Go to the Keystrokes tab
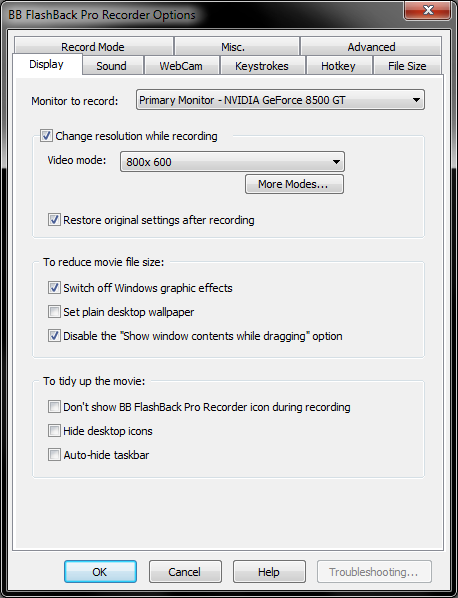 pos(262,66)
